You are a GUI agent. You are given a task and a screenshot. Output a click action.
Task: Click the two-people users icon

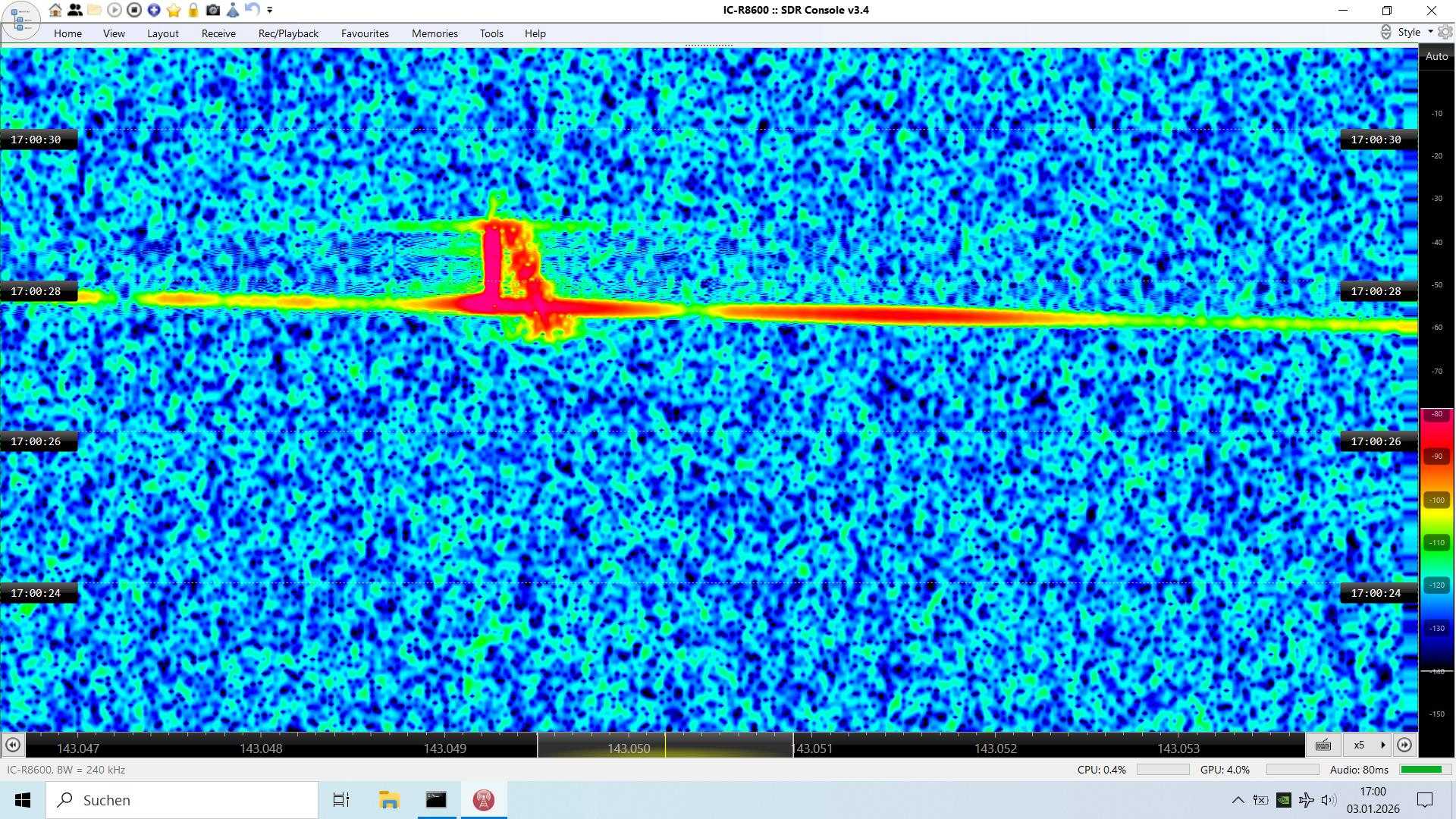pos(75,10)
